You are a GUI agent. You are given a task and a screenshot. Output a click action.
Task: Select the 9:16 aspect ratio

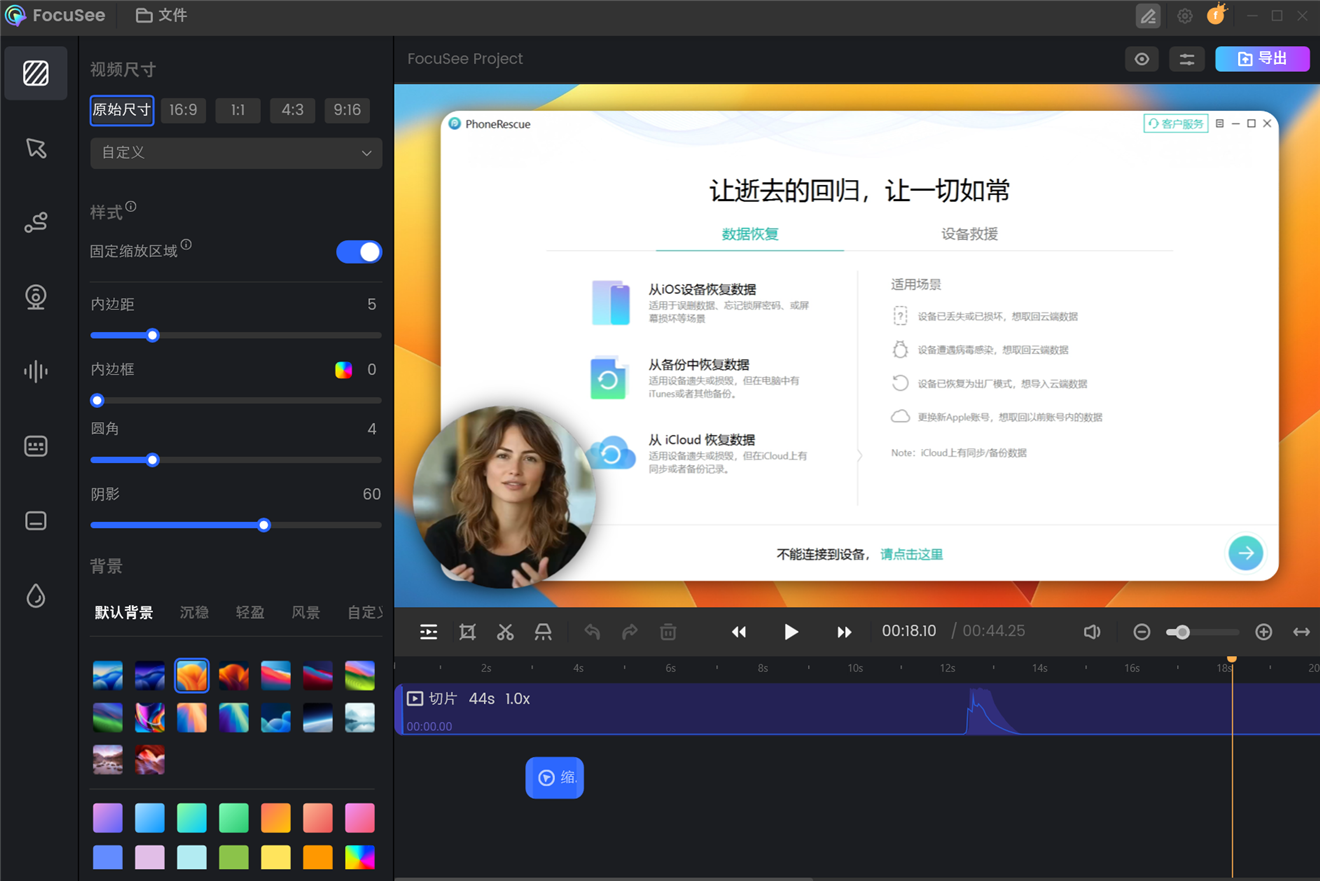click(x=347, y=110)
